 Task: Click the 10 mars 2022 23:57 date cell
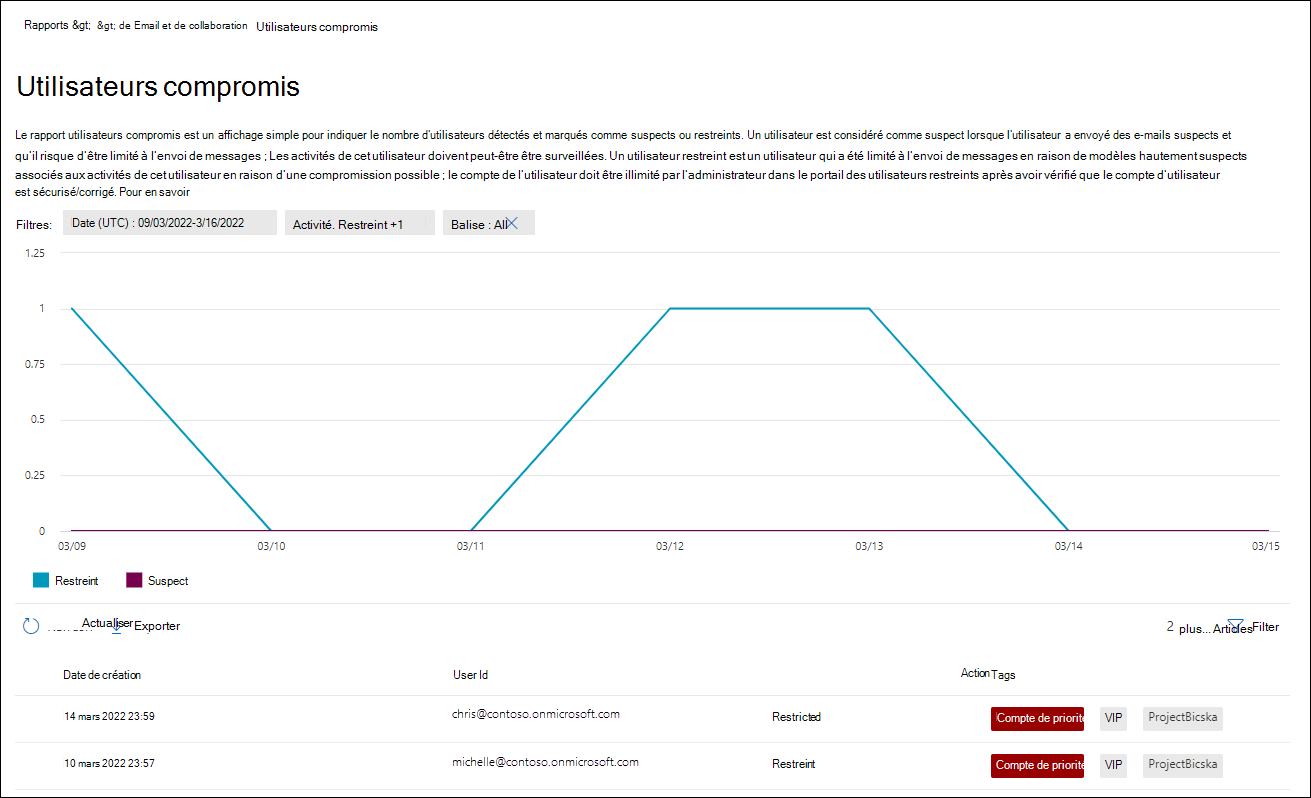[109, 764]
